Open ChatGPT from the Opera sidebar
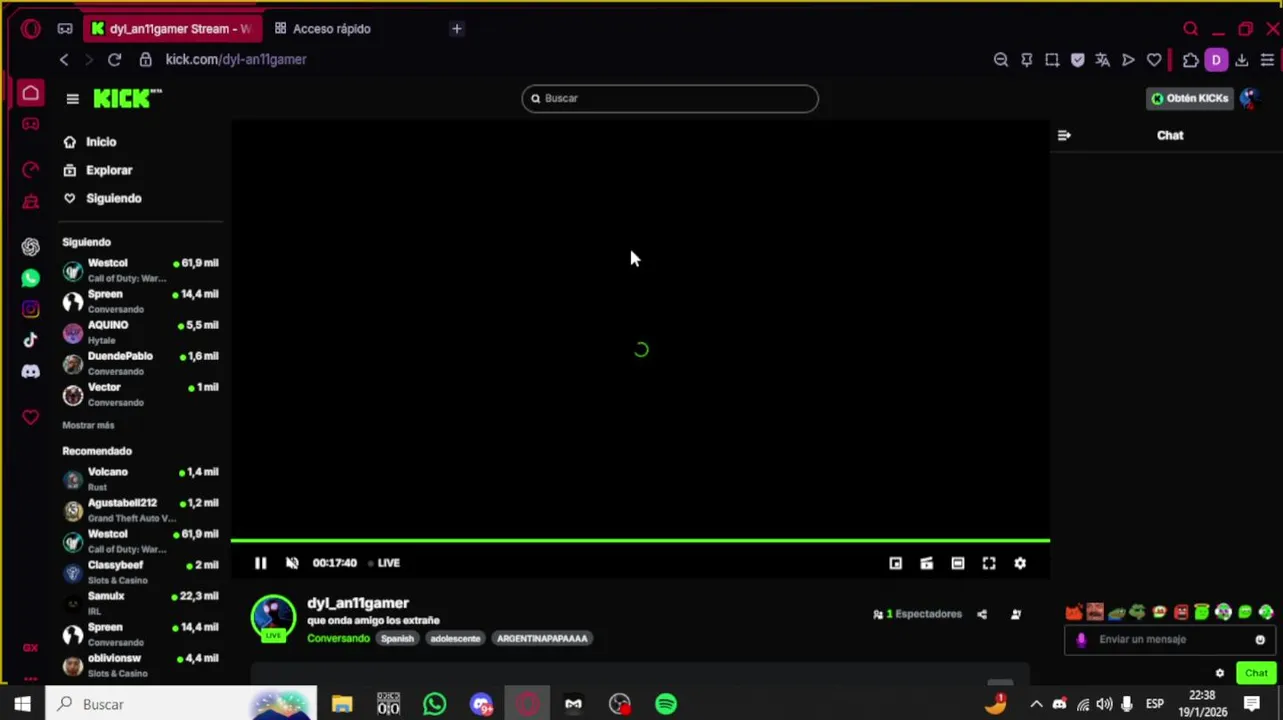 pos(31,247)
